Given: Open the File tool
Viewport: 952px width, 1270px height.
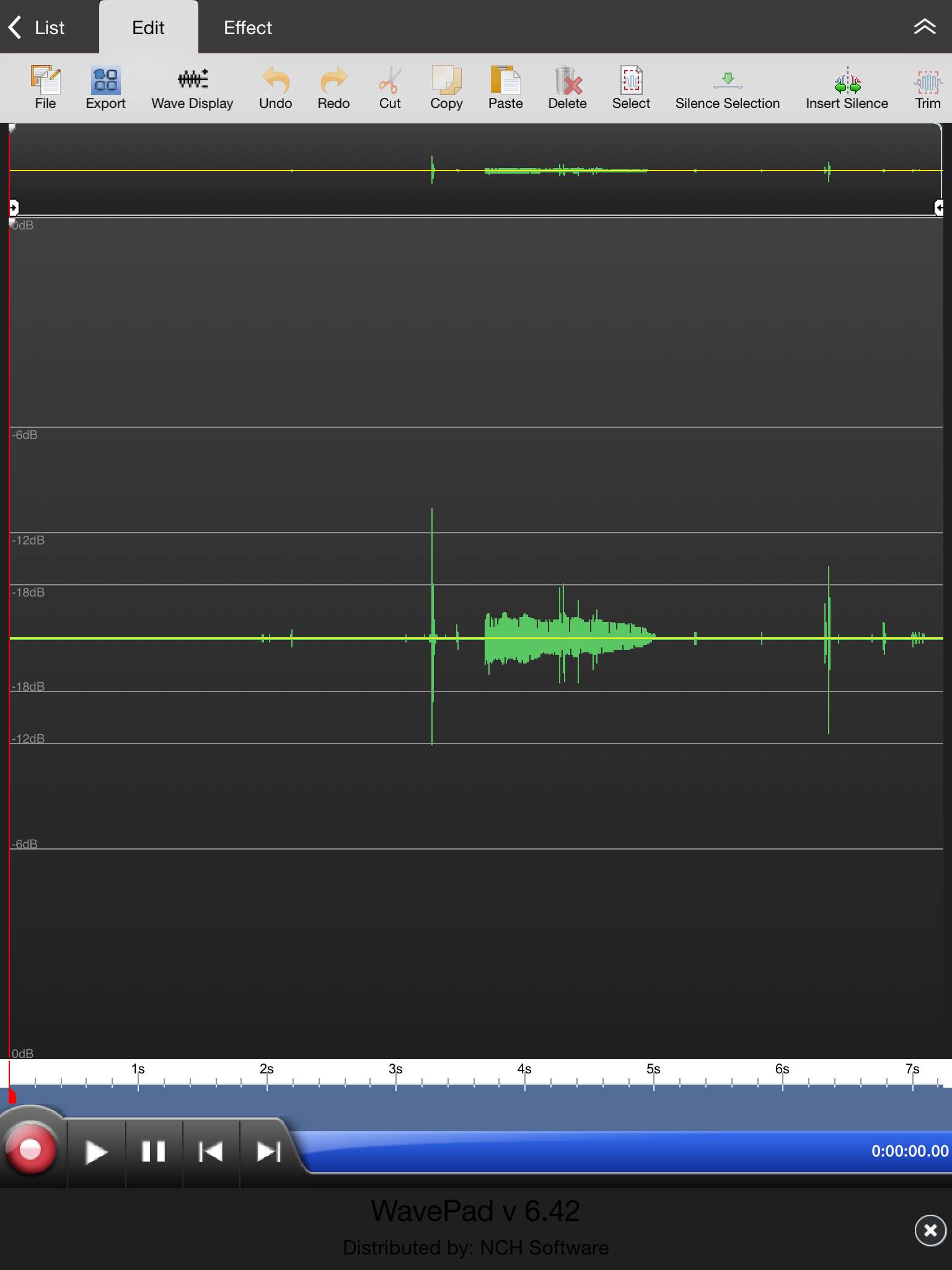Looking at the screenshot, I should tap(45, 87).
